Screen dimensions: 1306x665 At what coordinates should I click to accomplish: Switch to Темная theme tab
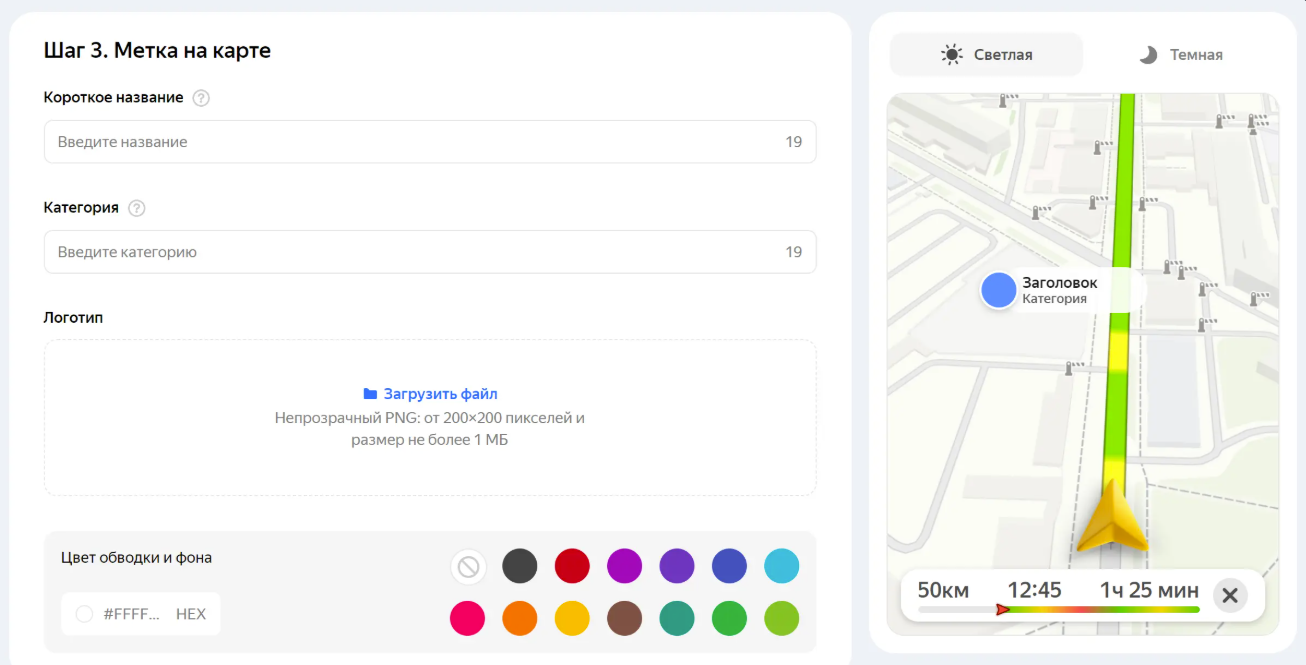pyautogui.click(x=1181, y=55)
